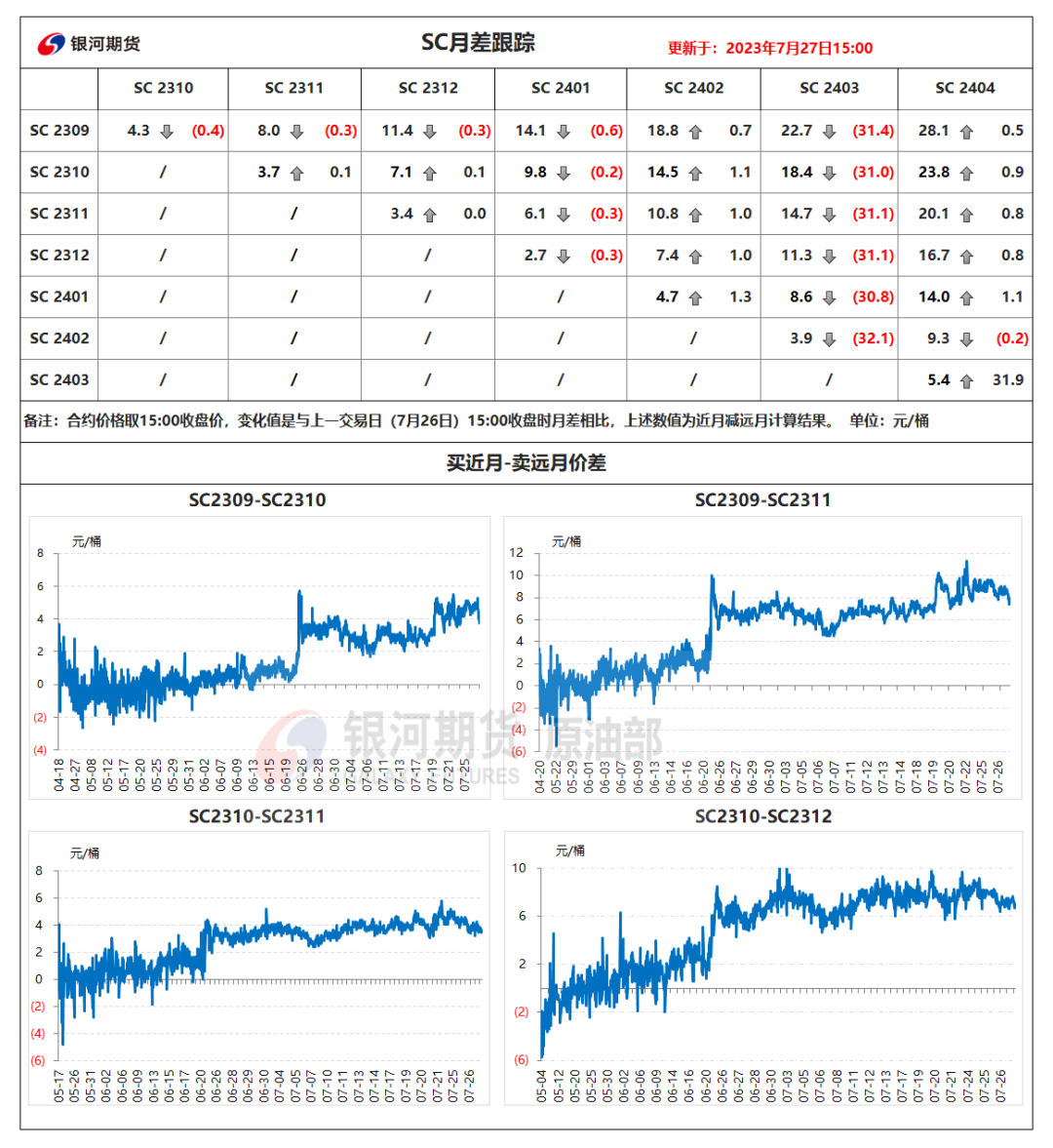Select the SC 2401 row label
This screenshot has height=1148, width=1053.
59,297
